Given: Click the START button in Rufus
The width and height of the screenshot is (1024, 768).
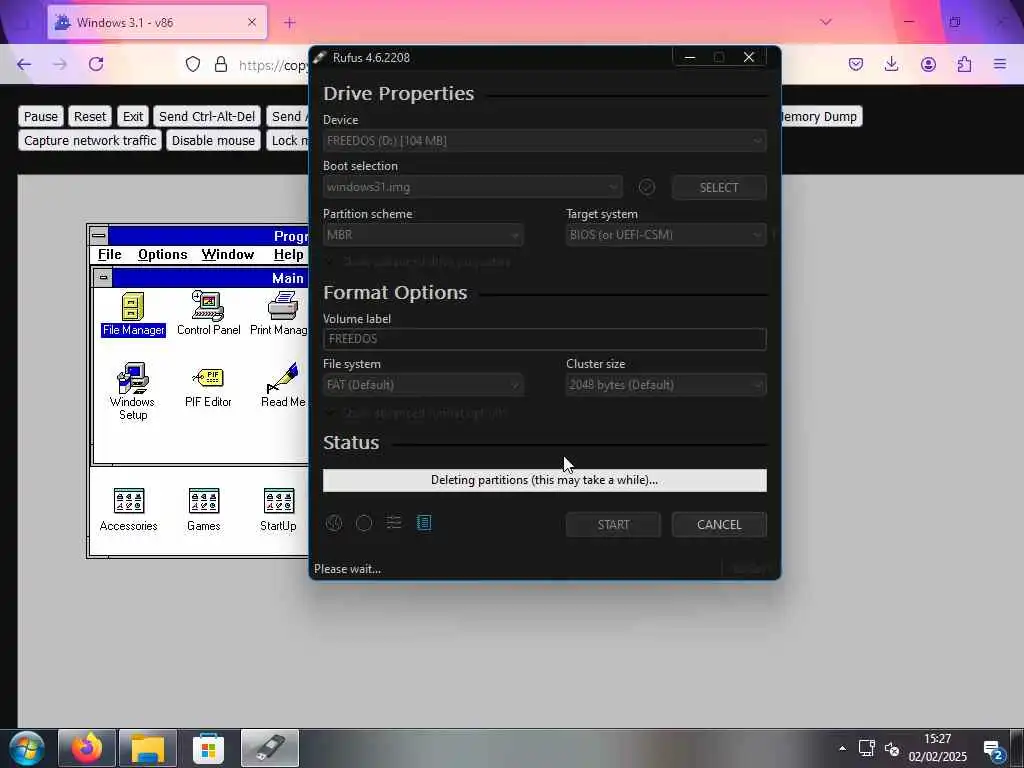Looking at the screenshot, I should (613, 524).
